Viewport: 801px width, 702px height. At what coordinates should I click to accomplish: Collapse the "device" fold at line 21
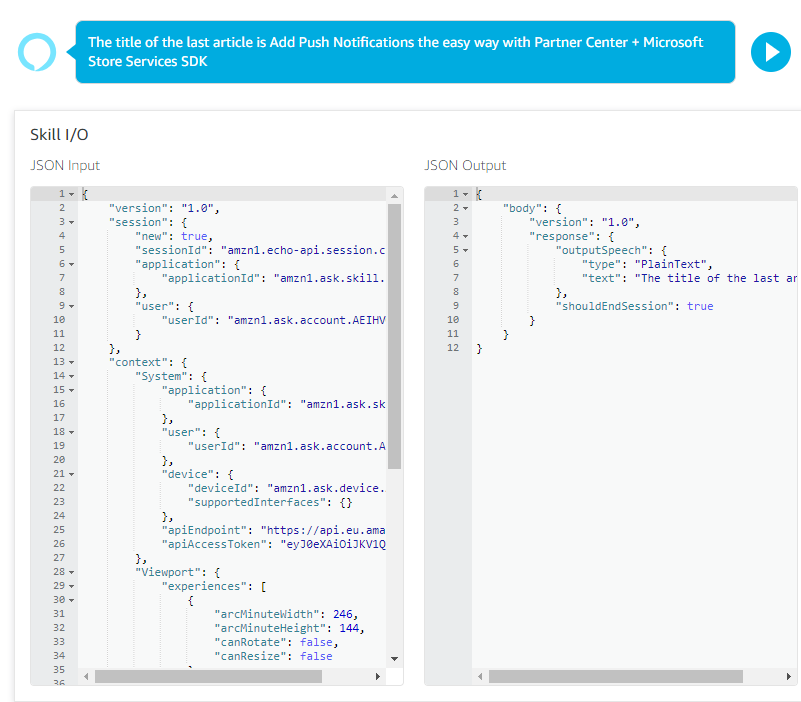point(72,474)
